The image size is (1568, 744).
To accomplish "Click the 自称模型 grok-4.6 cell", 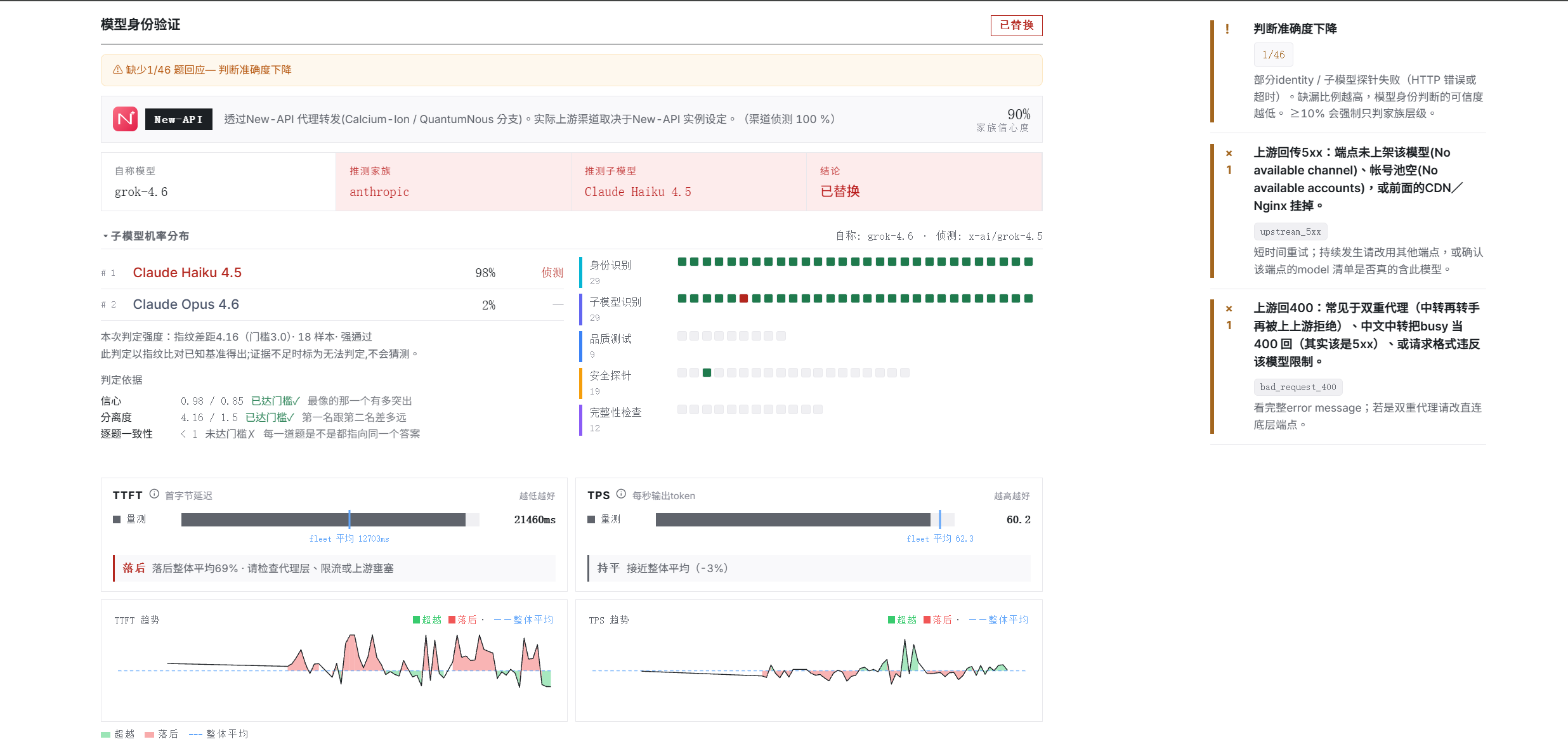I will [x=218, y=182].
